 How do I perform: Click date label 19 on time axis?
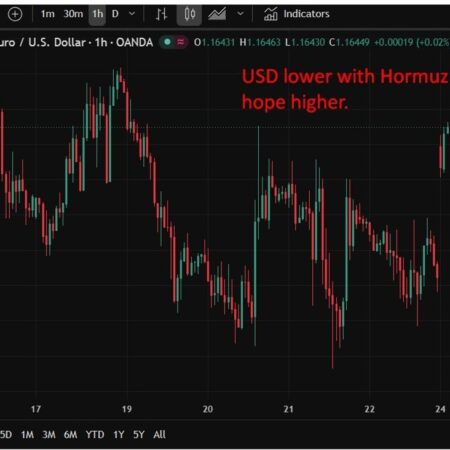127,409
